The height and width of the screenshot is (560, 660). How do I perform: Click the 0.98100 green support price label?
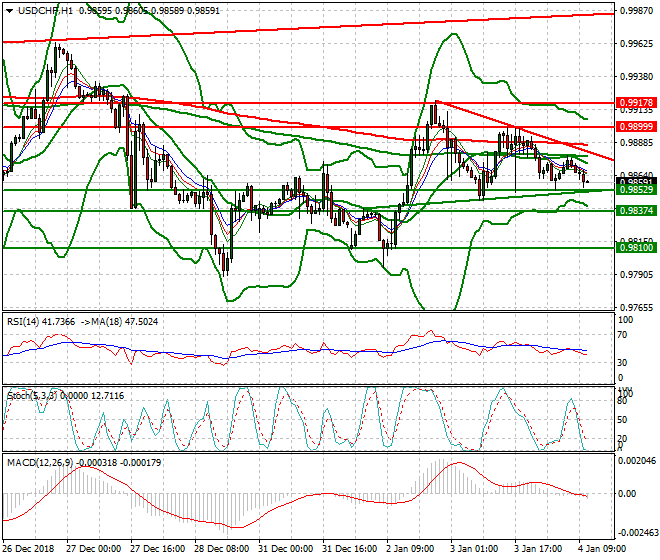pos(636,248)
